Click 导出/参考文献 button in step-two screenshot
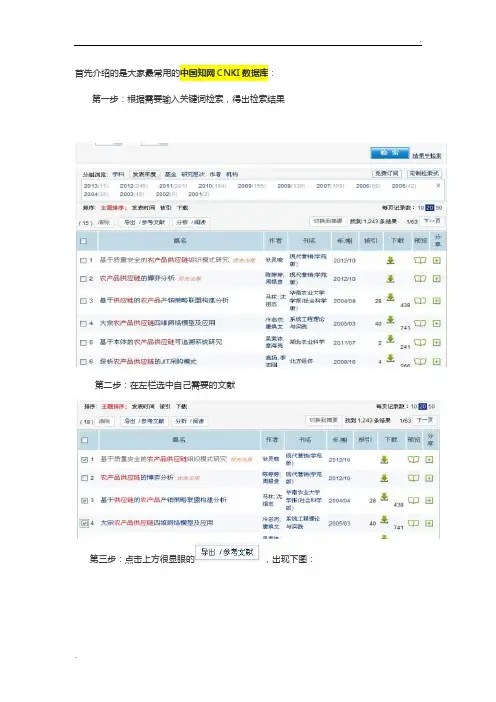Image resolution: width=496 pixels, height=702 pixels. pyautogui.click(x=144, y=421)
